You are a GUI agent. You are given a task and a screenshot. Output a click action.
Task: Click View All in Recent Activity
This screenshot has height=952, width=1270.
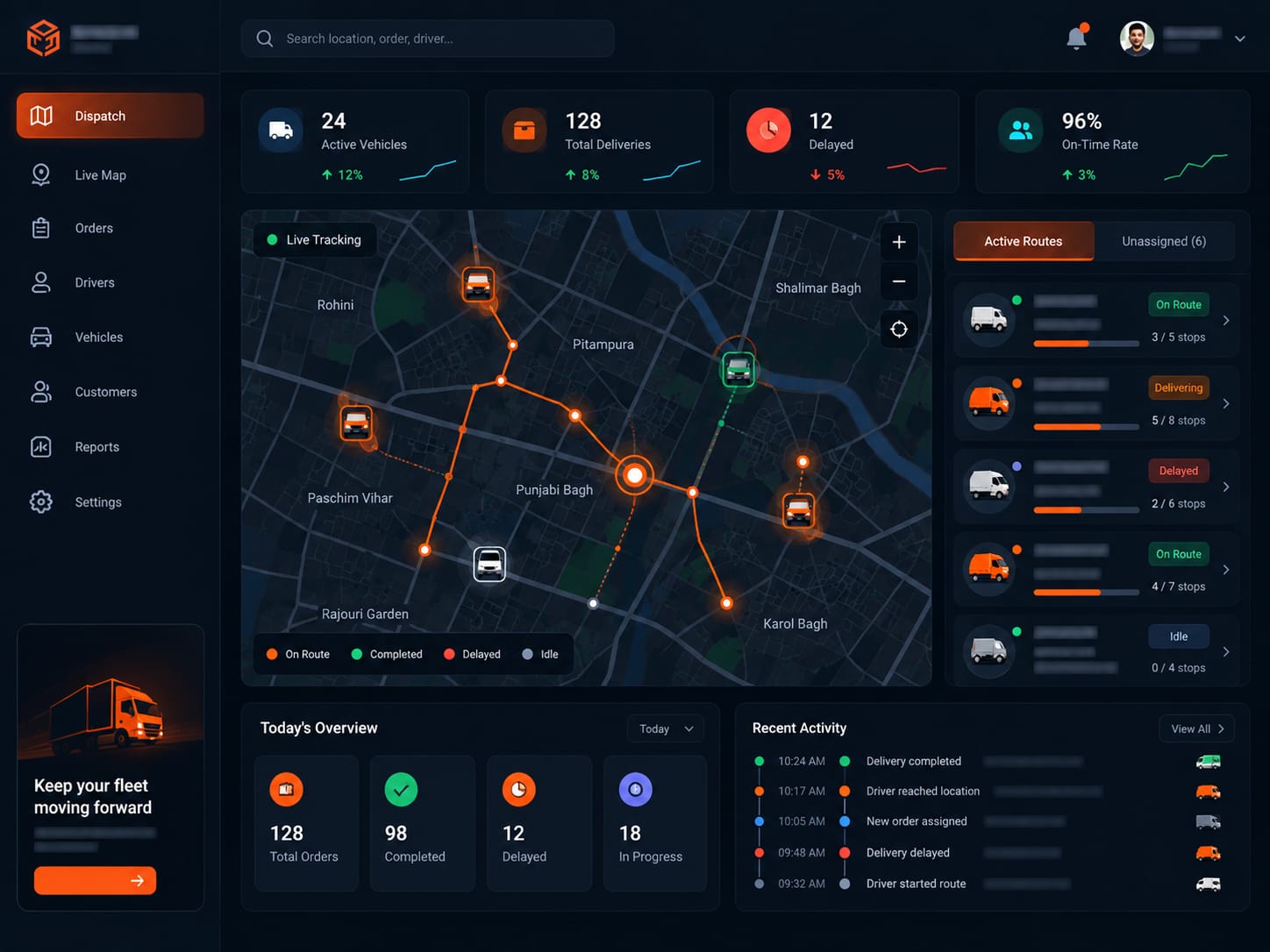(x=1196, y=728)
